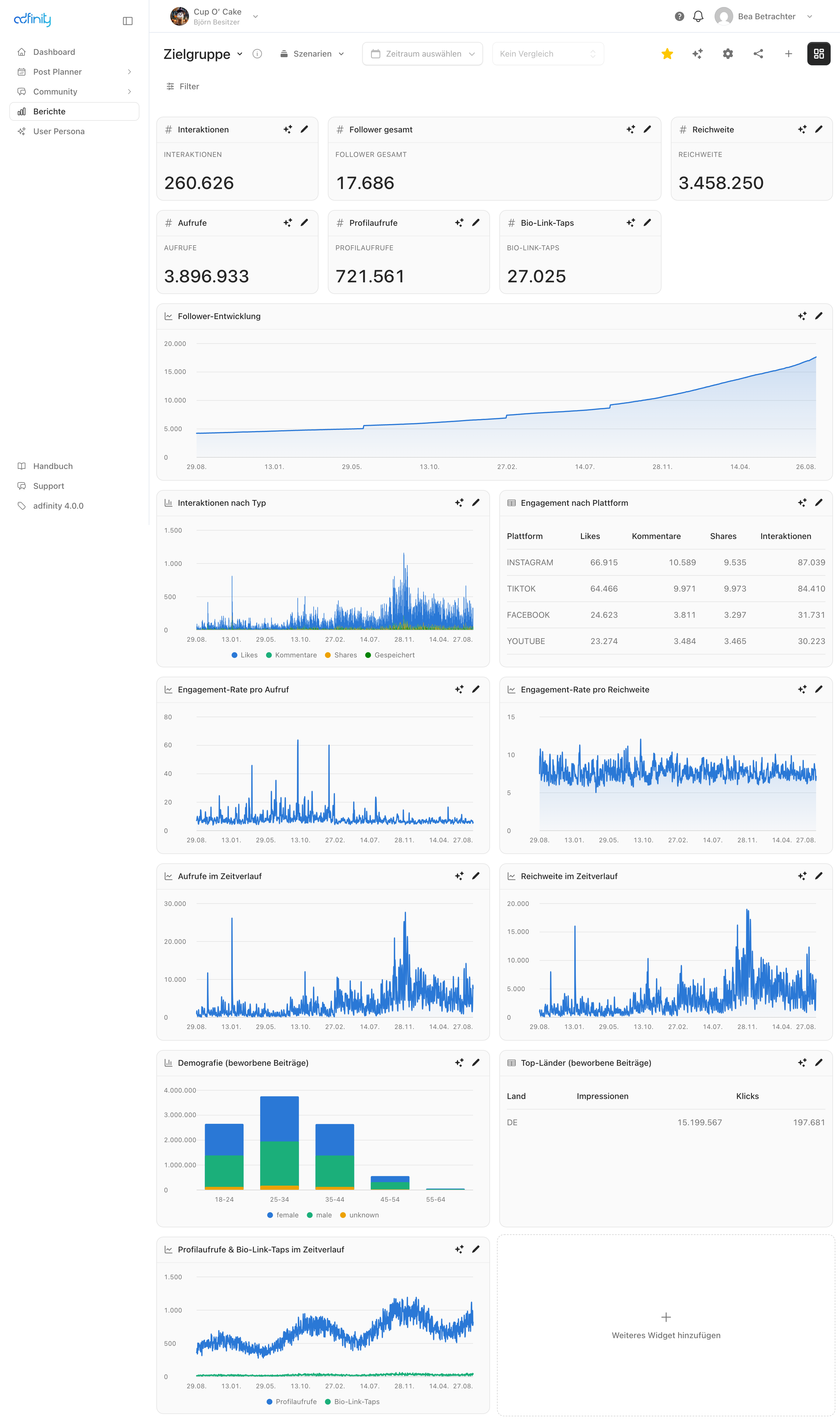Toggle Gespeichert legend series

point(390,655)
